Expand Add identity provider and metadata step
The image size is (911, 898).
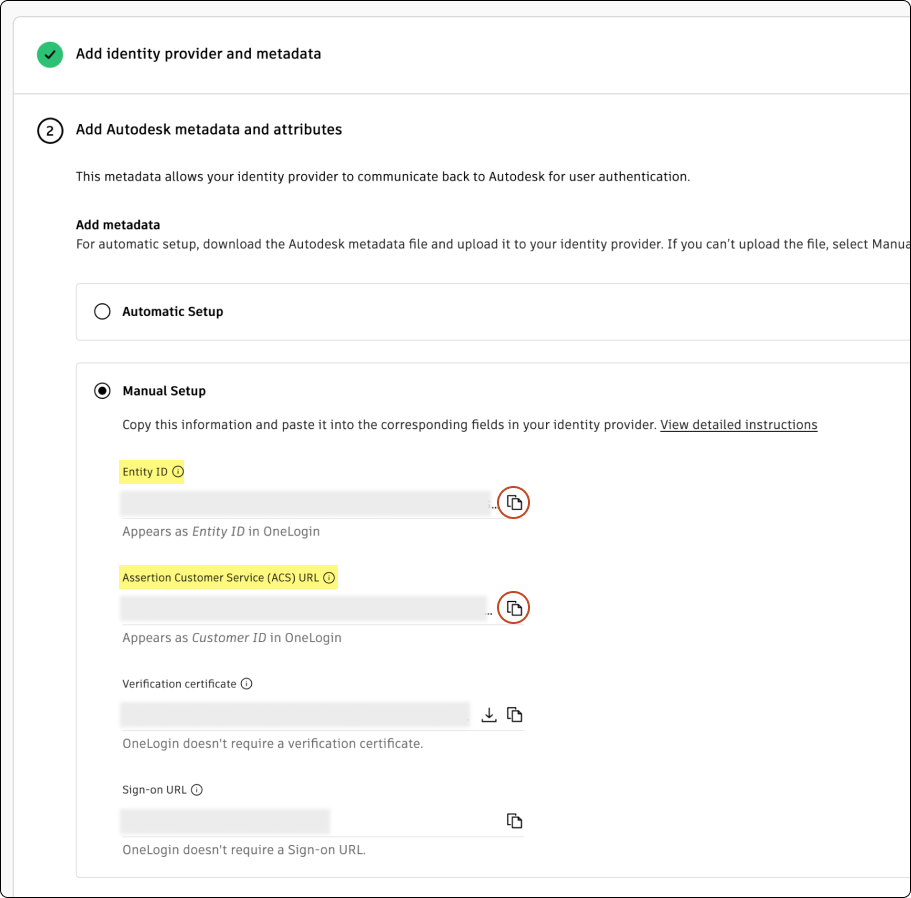(198, 54)
